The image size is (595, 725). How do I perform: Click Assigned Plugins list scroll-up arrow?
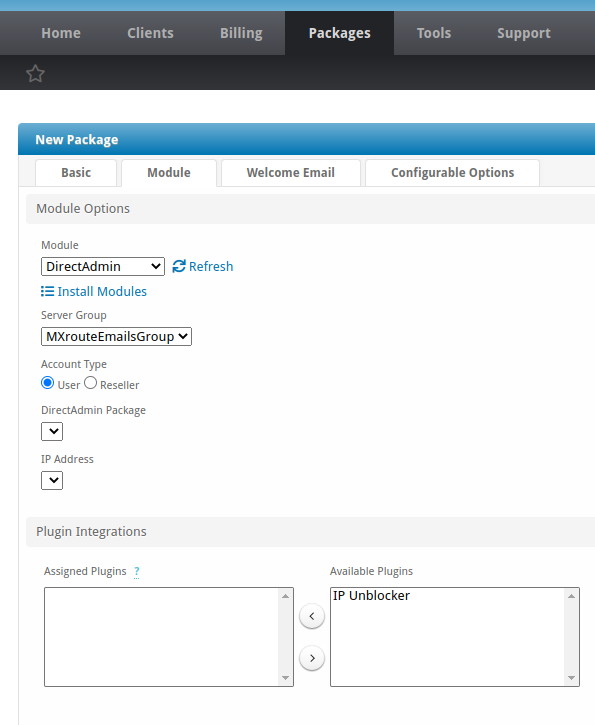click(285, 596)
